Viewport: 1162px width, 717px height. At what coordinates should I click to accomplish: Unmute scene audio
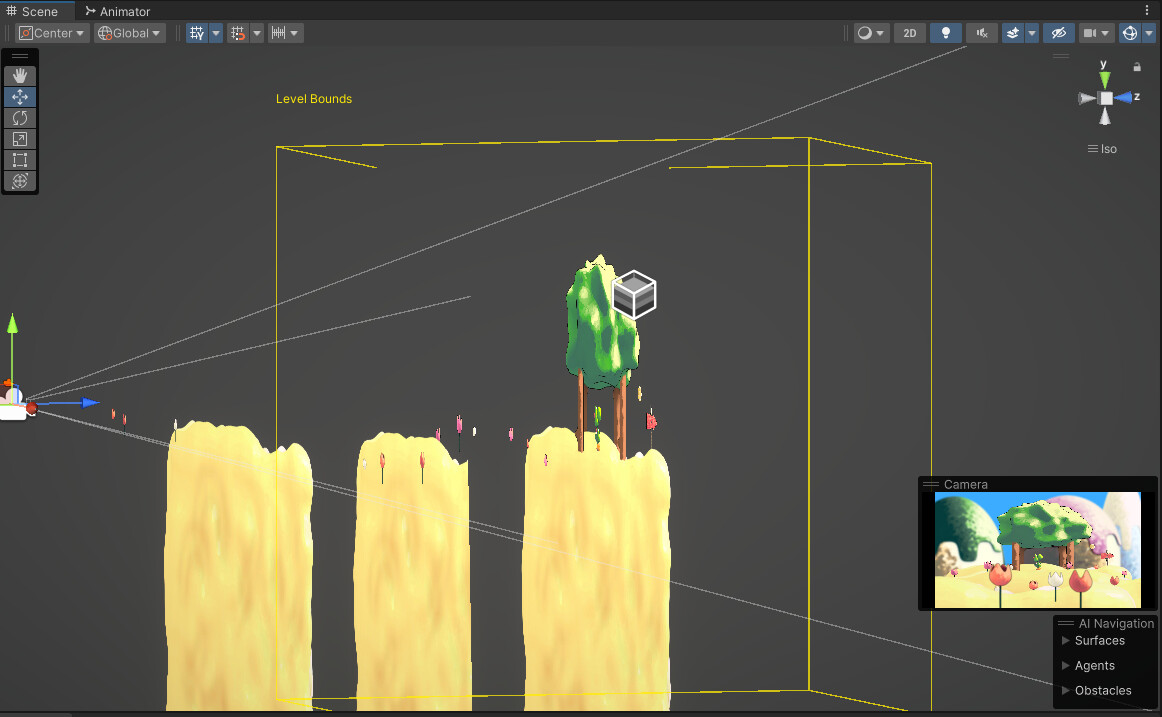pyautogui.click(x=981, y=32)
